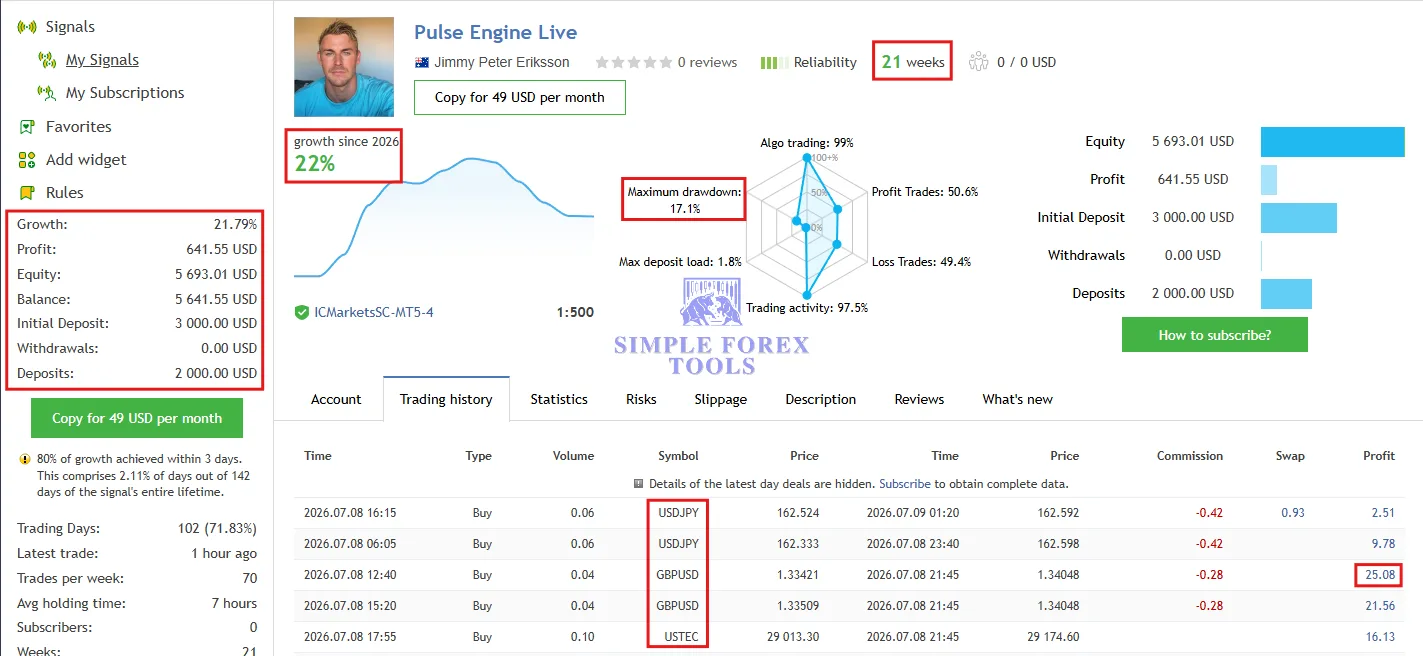
Task: Open the Risks tab
Action: 641,399
